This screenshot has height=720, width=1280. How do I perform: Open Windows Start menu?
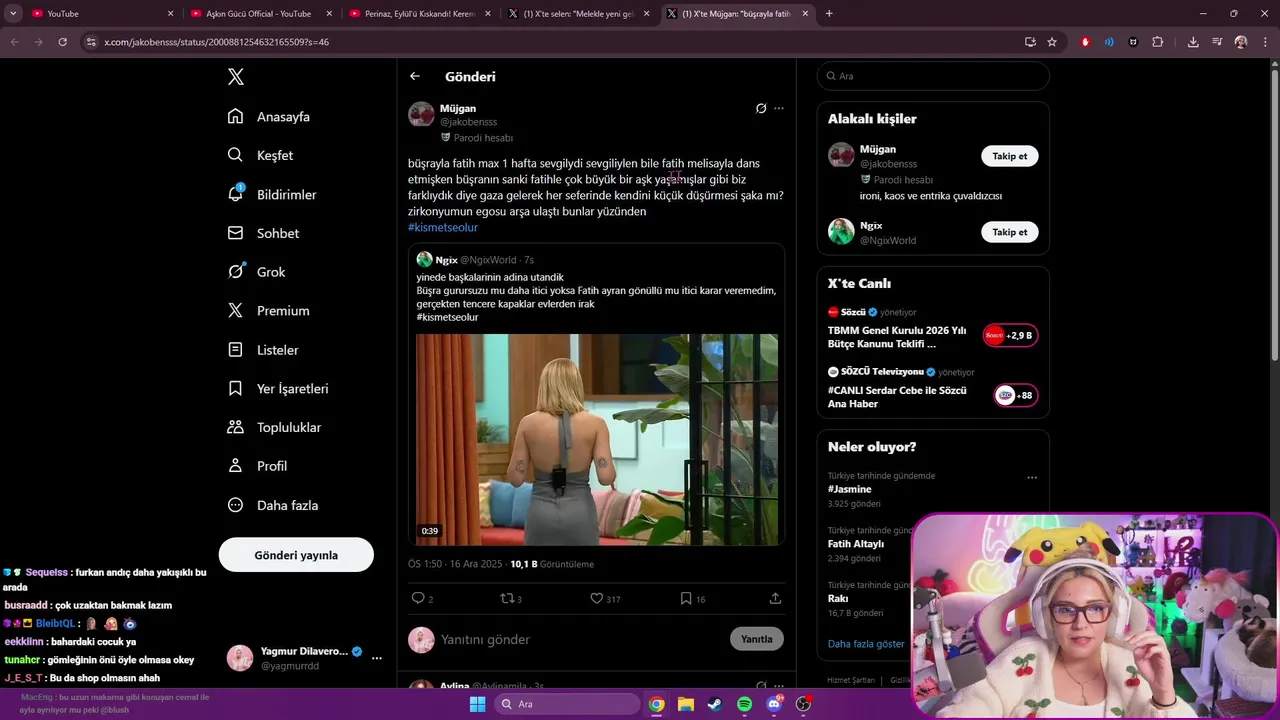[478, 704]
